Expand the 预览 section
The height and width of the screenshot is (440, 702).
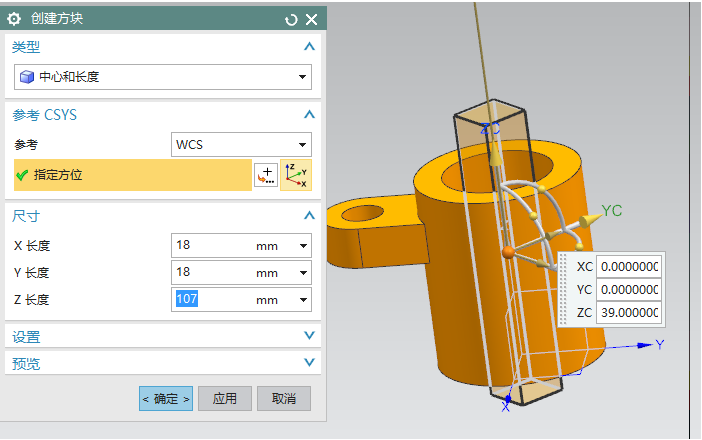pos(309,364)
